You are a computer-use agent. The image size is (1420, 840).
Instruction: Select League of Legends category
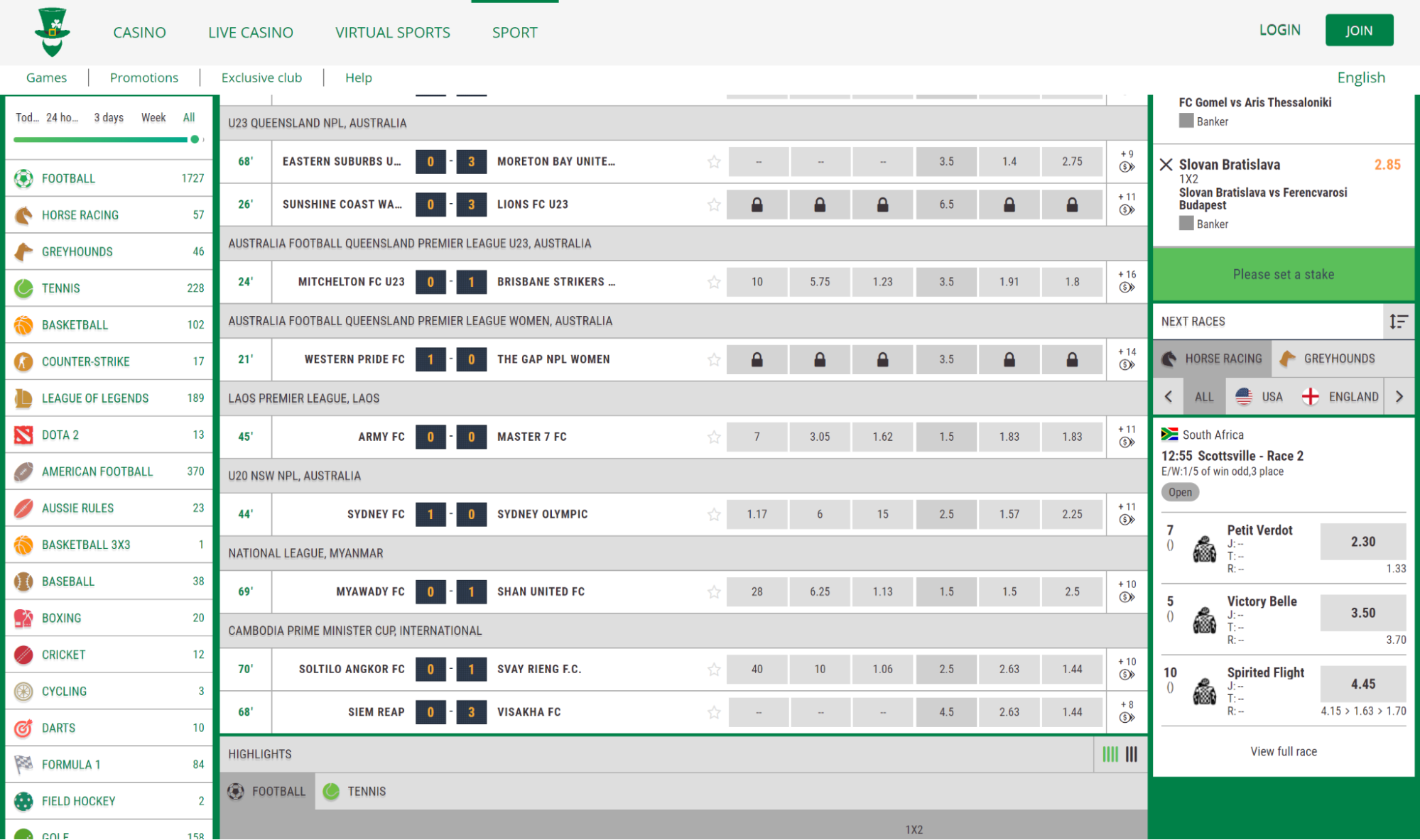pyautogui.click(x=109, y=398)
